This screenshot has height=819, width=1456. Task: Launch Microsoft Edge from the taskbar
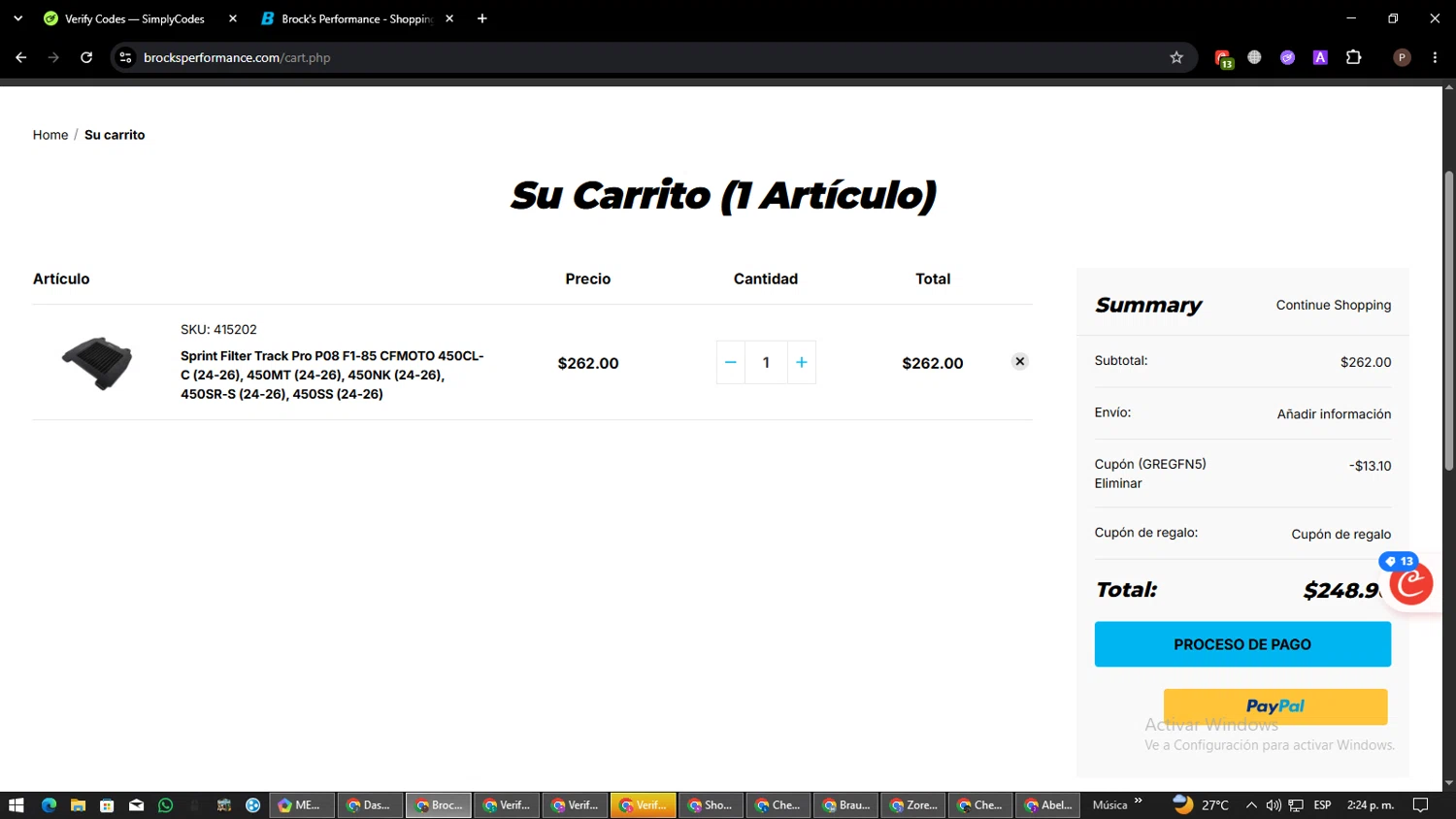click(x=49, y=805)
